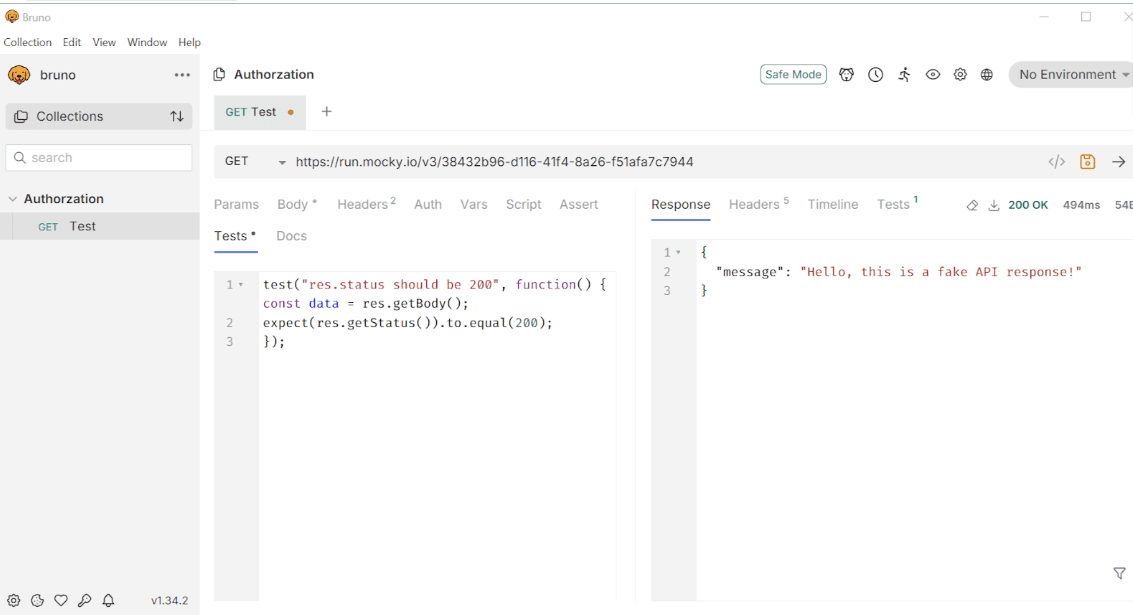Open the Edit menu

point(72,42)
